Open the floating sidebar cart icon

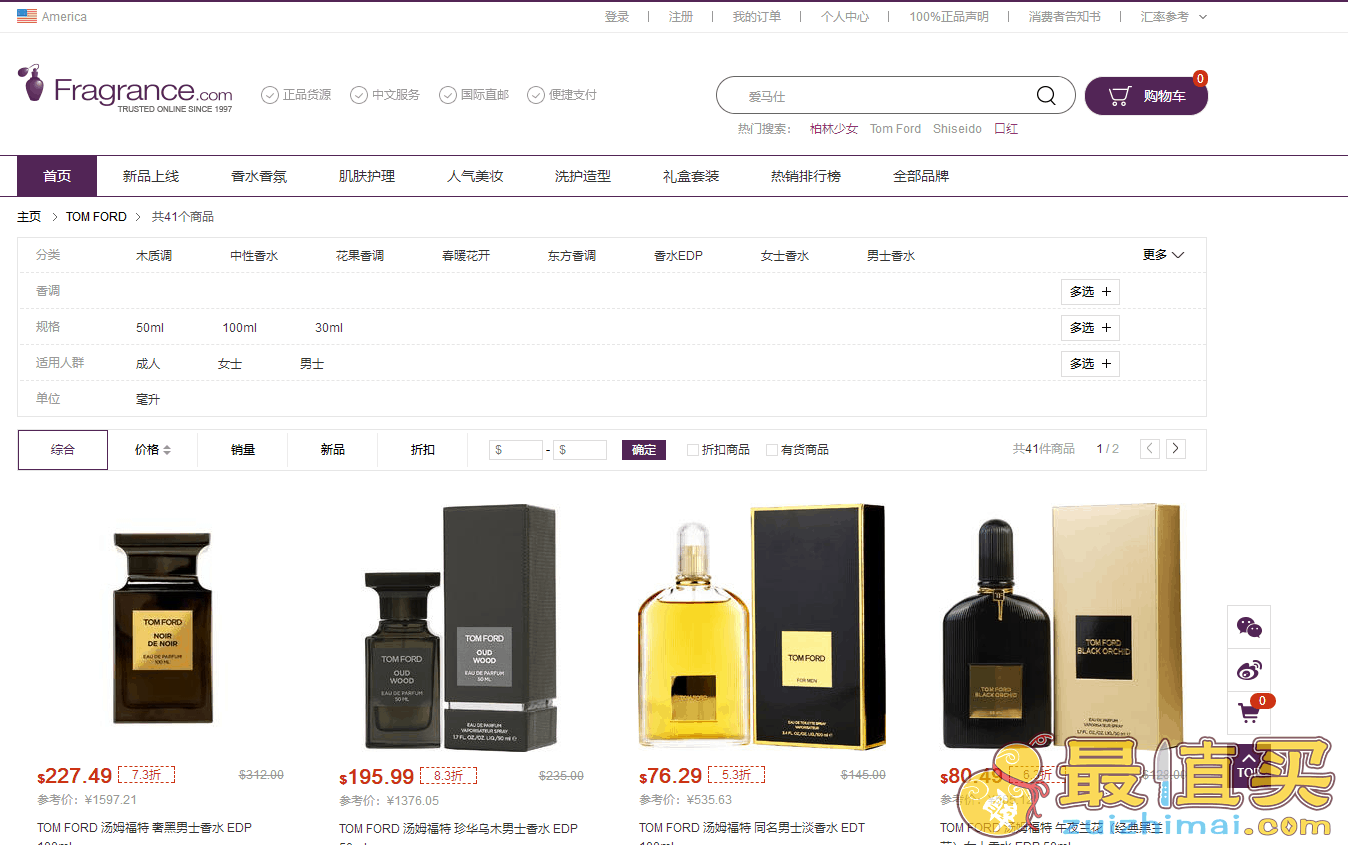[1249, 713]
